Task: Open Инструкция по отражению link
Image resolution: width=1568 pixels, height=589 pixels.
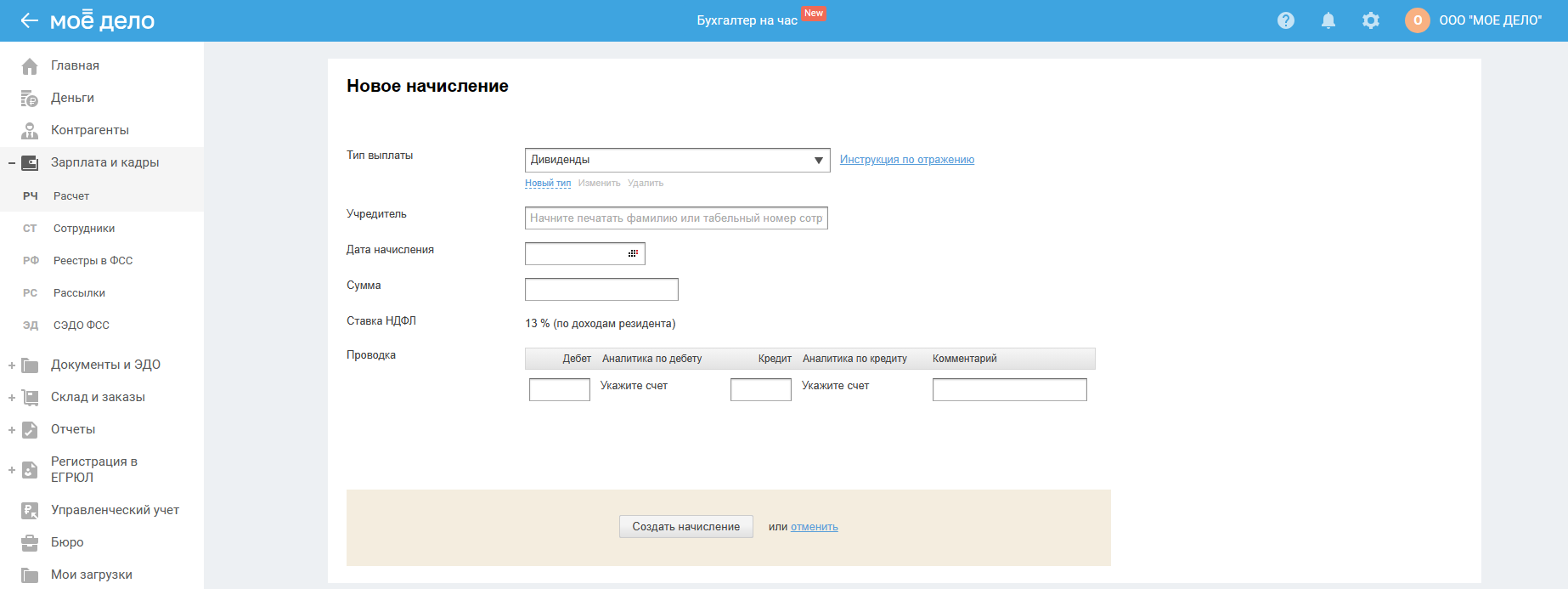Action: click(x=907, y=160)
